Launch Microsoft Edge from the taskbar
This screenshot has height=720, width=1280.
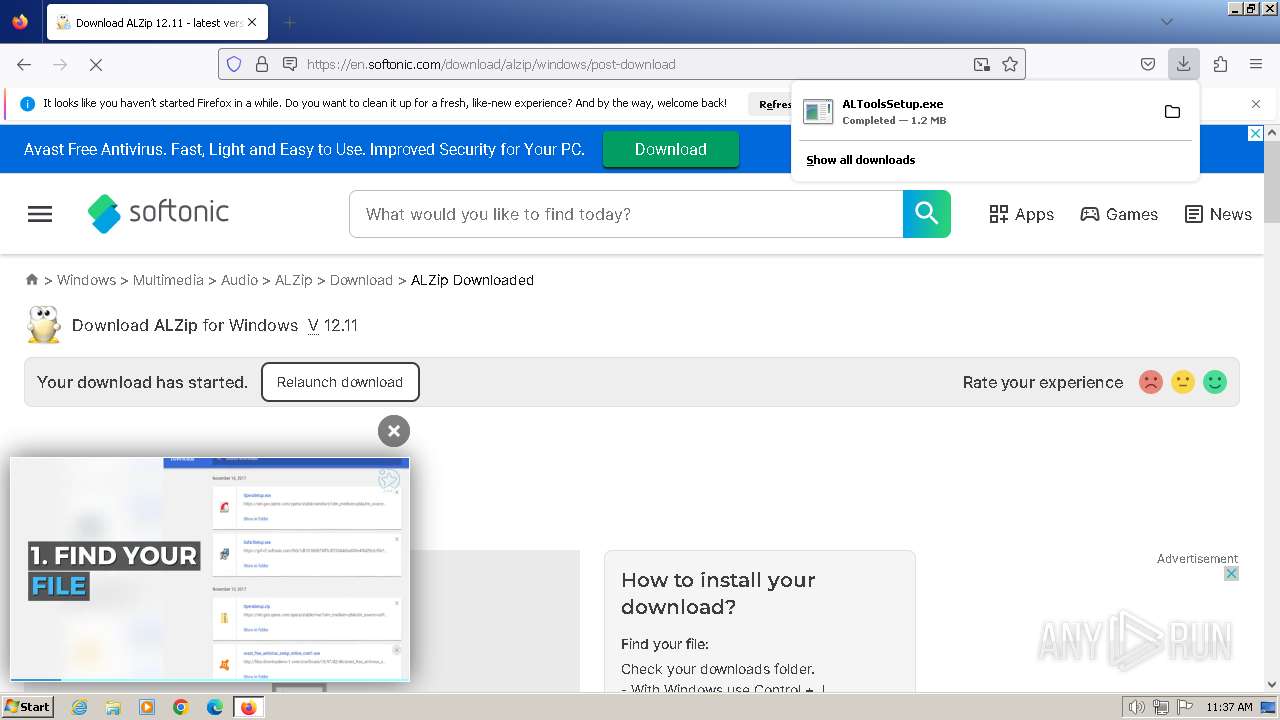click(215, 707)
